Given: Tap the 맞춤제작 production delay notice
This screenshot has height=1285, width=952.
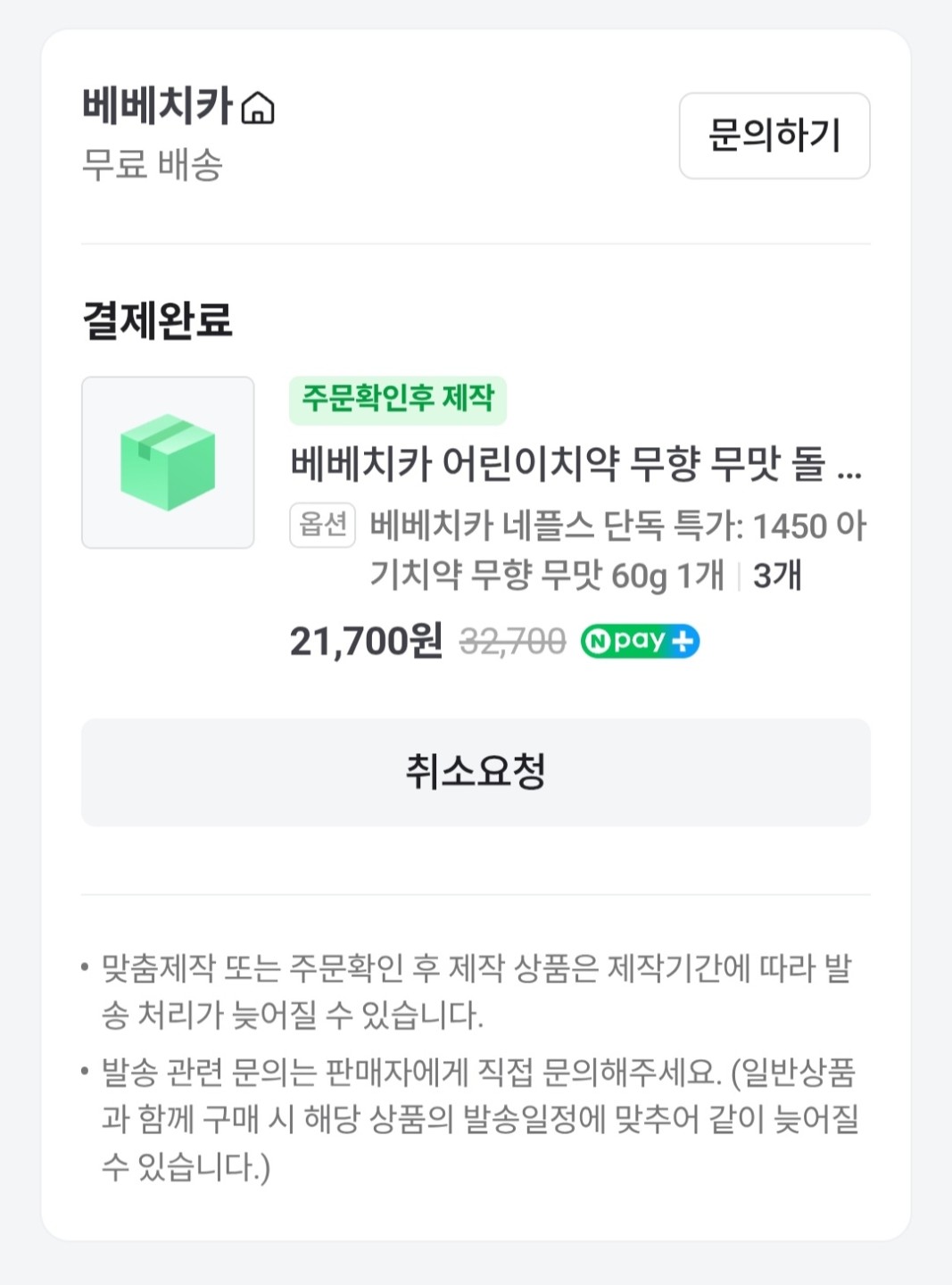Looking at the screenshot, I should (476, 991).
